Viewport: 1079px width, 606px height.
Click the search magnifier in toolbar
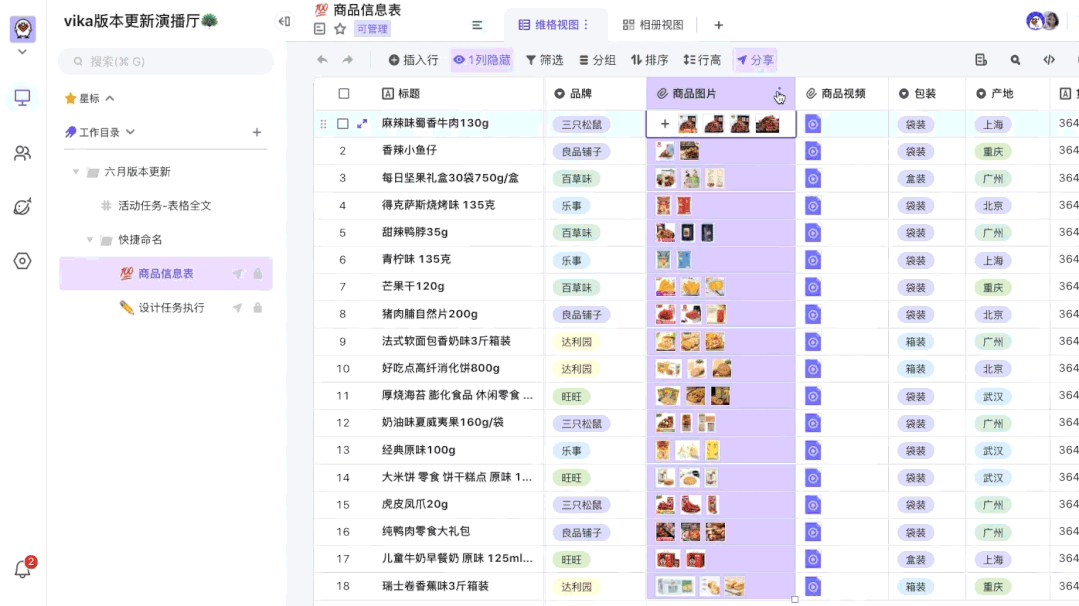click(x=1015, y=60)
